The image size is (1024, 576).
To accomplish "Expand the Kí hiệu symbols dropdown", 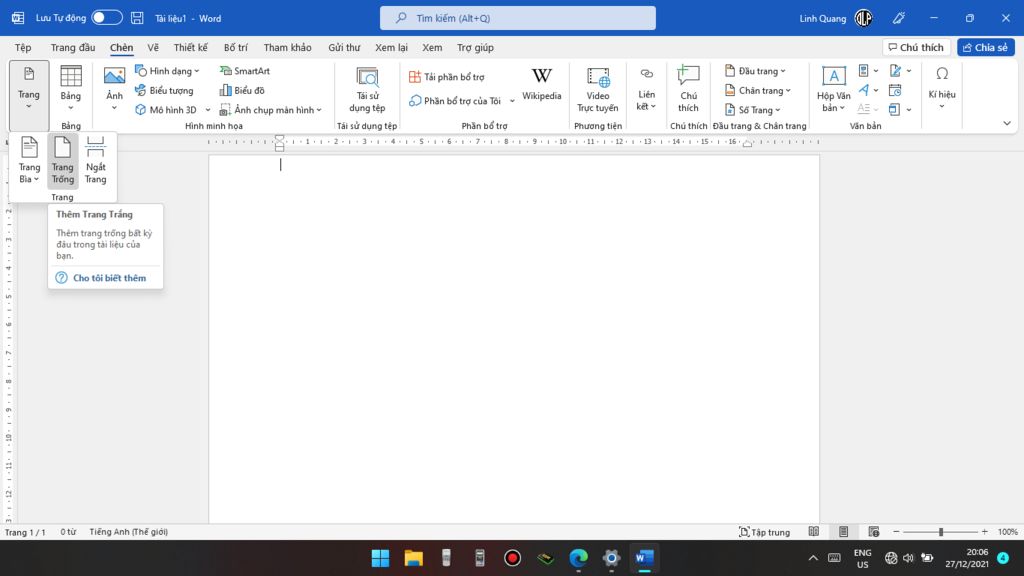I will coord(942,86).
